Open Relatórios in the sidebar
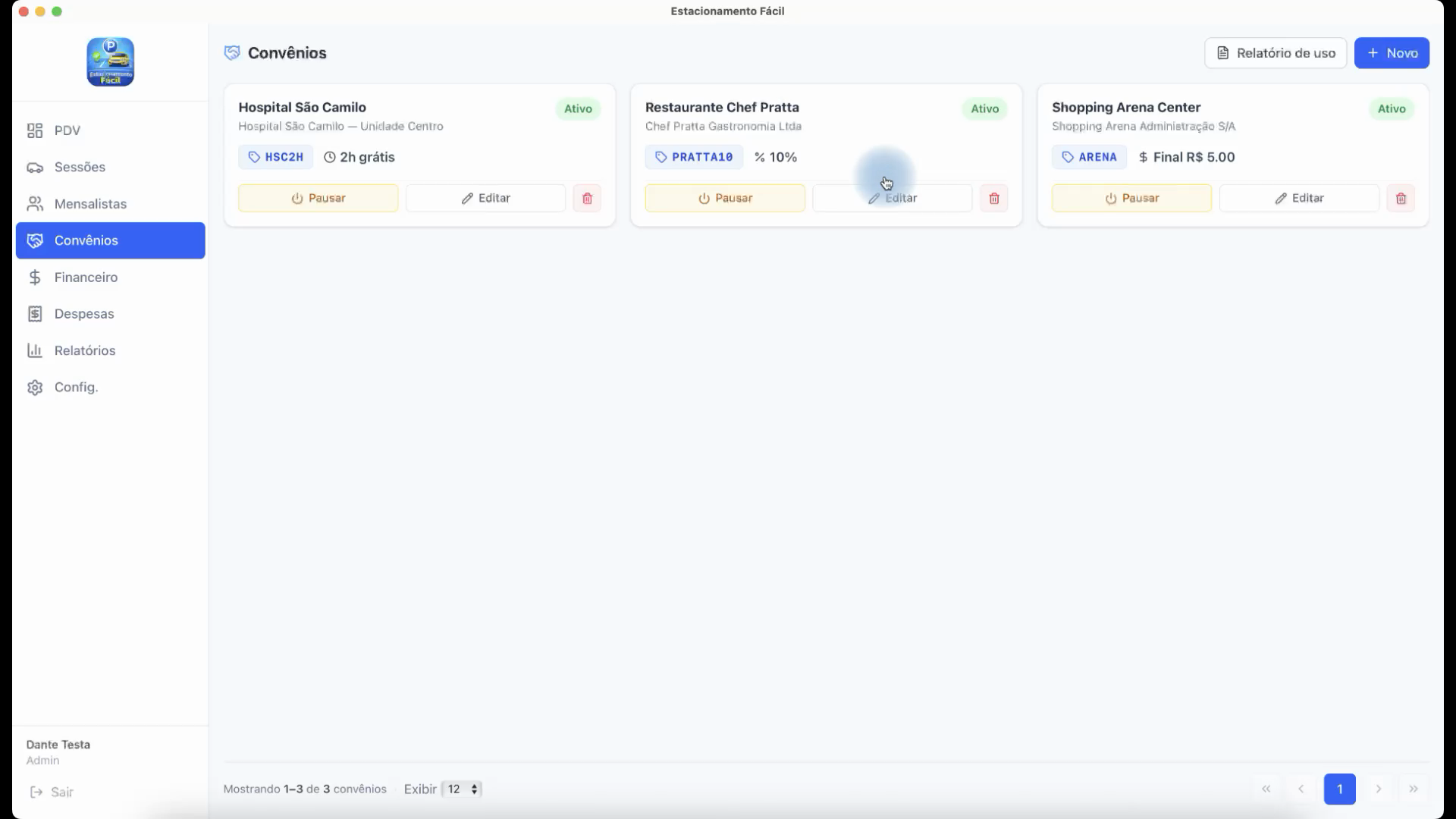The width and height of the screenshot is (1456, 819). (110, 350)
